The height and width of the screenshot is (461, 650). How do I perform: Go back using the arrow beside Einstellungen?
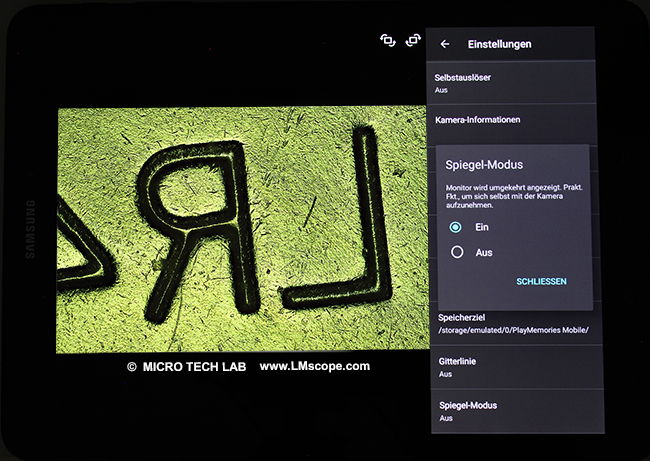pyautogui.click(x=445, y=44)
